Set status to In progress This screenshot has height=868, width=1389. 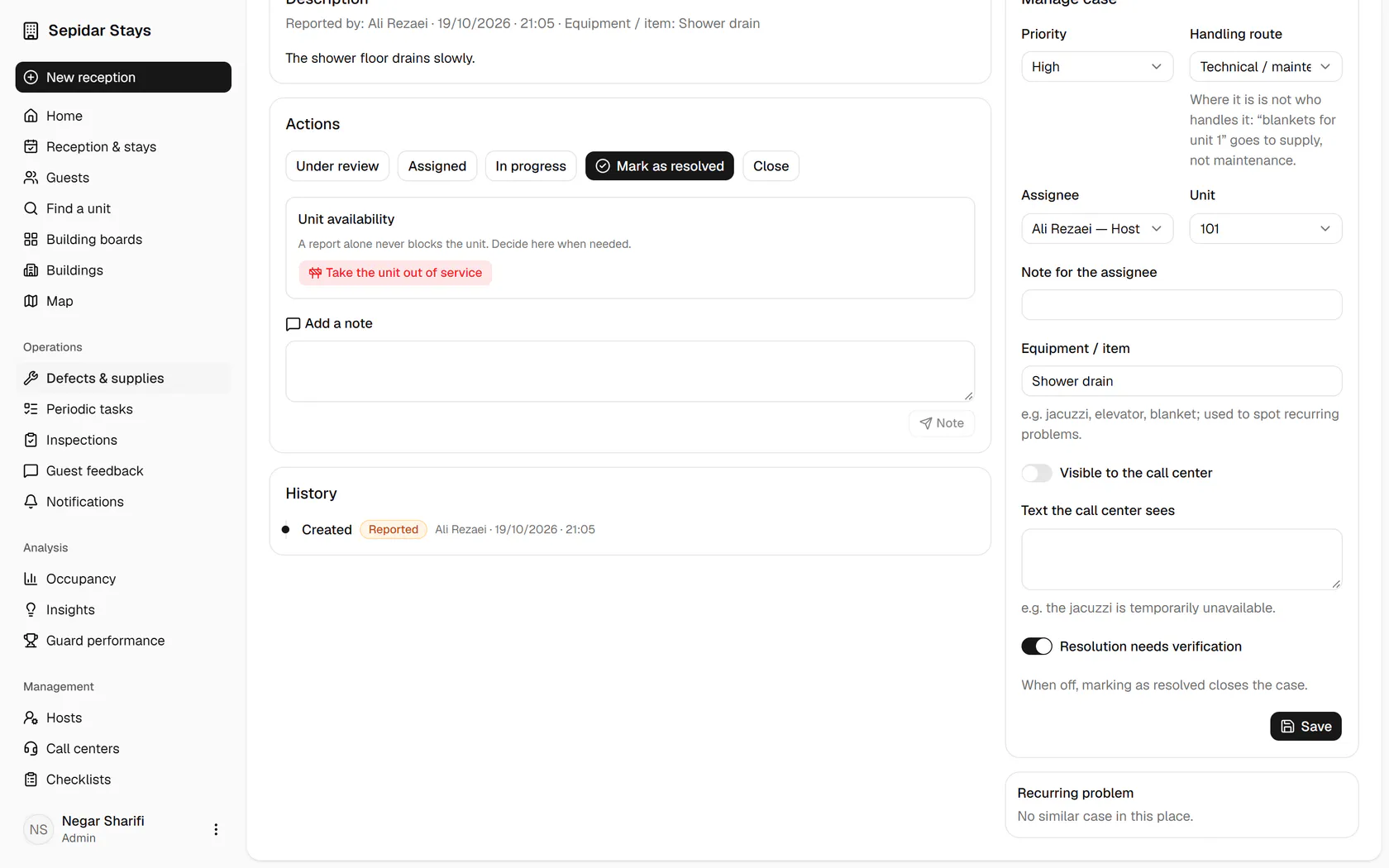531,166
